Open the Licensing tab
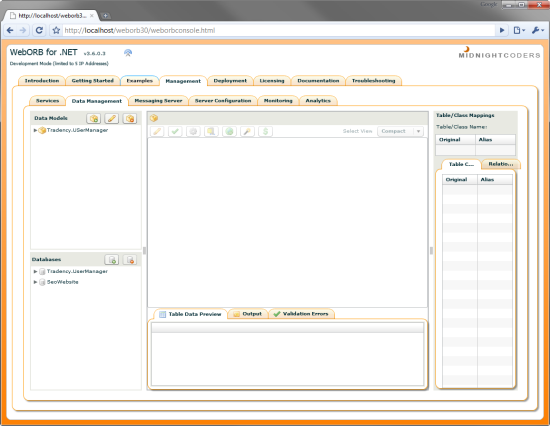This screenshot has width=550, height=426. (272, 81)
